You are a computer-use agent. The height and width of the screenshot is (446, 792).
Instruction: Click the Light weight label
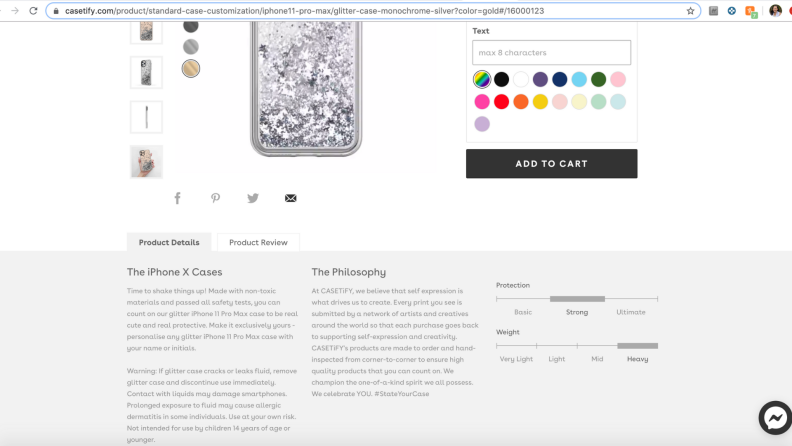pos(557,359)
